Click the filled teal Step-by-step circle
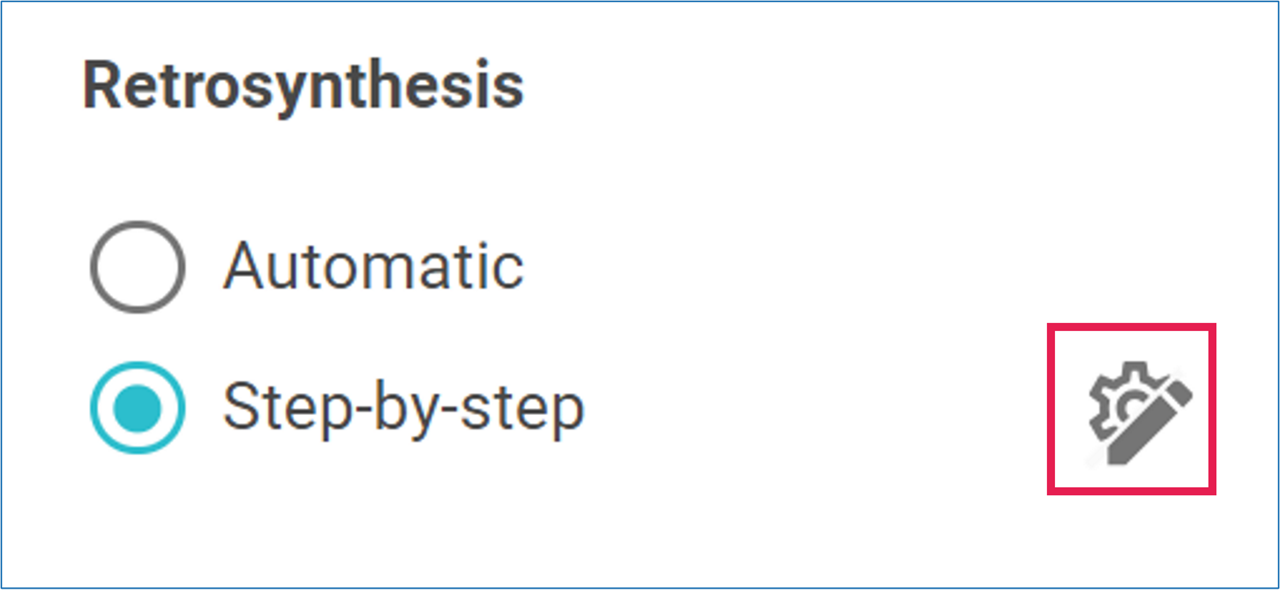 (x=137, y=408)
